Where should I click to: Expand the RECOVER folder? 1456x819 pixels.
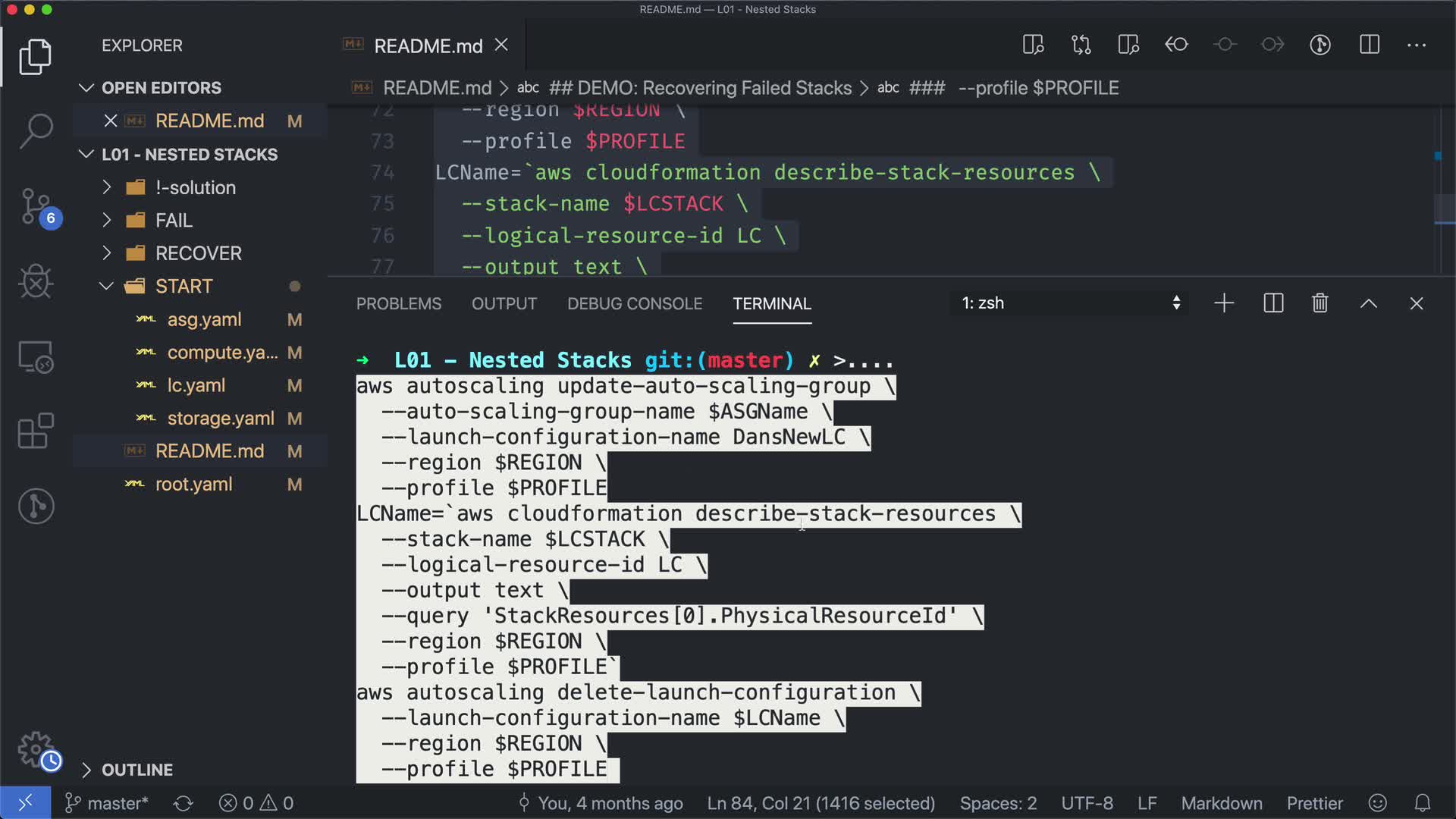point(198,253)
